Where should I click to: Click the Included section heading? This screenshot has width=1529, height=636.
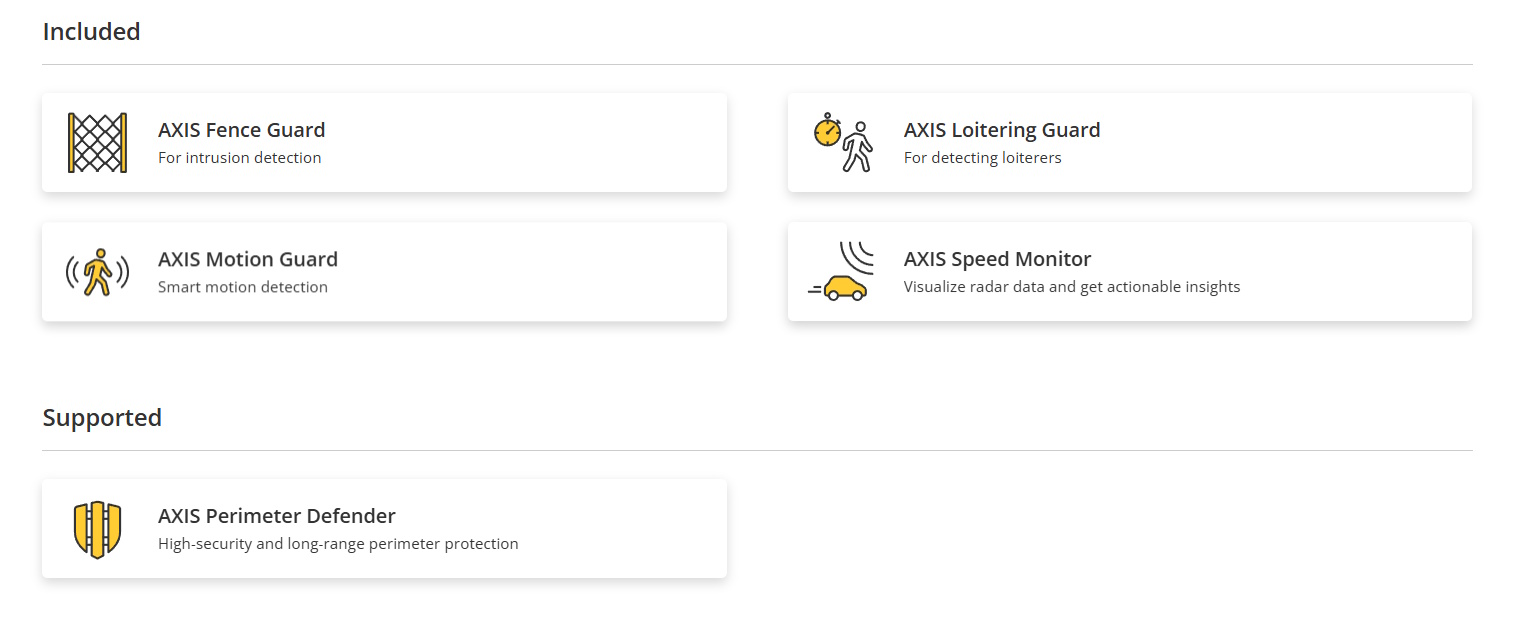(91, 32)
